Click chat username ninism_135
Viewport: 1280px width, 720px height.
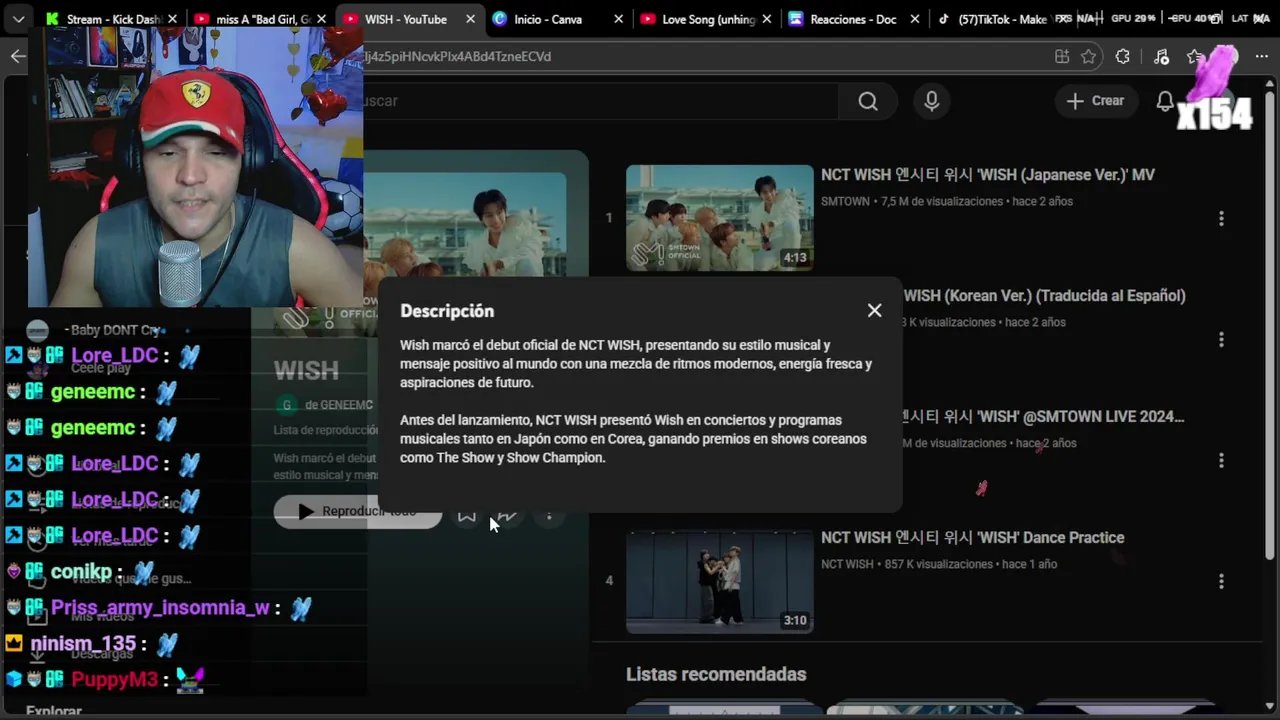(x=83, y=644)
